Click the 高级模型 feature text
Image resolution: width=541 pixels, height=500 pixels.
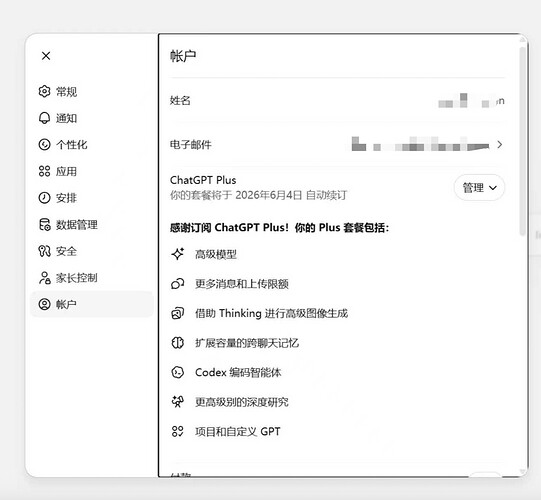[x=216, y=254]
